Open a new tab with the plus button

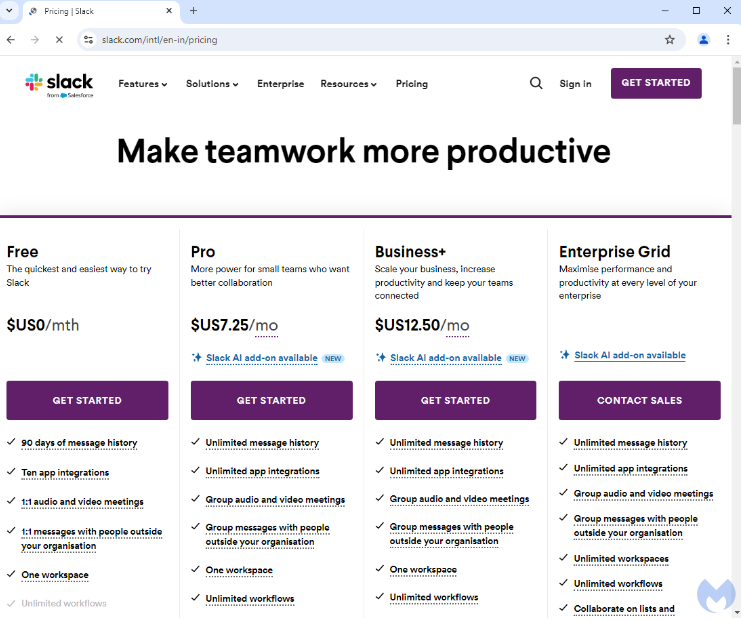coord(193,10)
